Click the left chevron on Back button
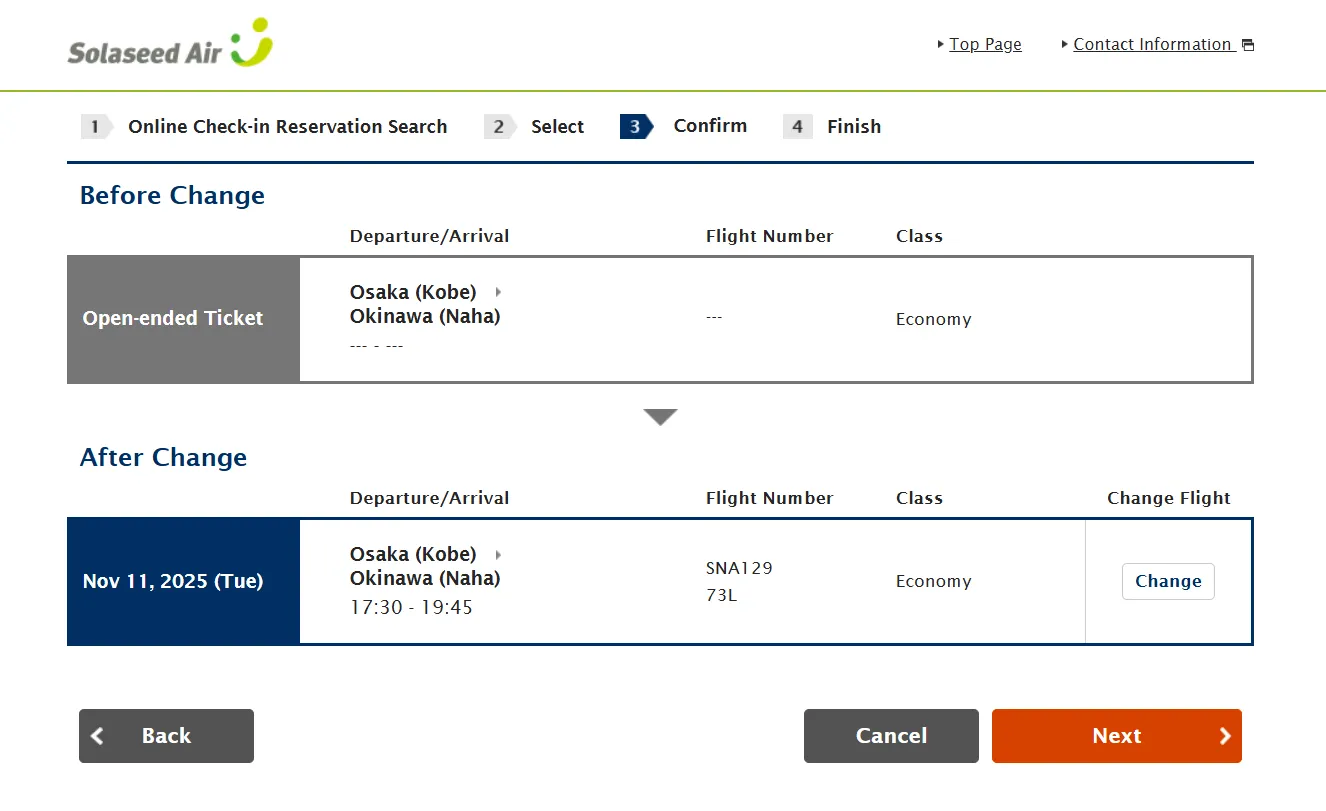 point(98,736)
